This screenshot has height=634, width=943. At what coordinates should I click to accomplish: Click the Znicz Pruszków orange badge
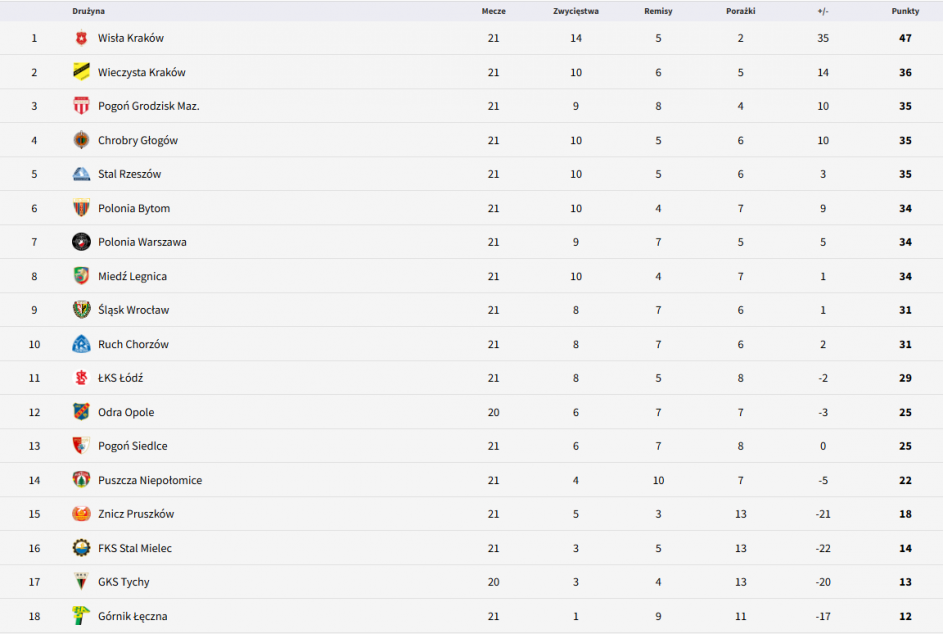[x=81, y=514]
